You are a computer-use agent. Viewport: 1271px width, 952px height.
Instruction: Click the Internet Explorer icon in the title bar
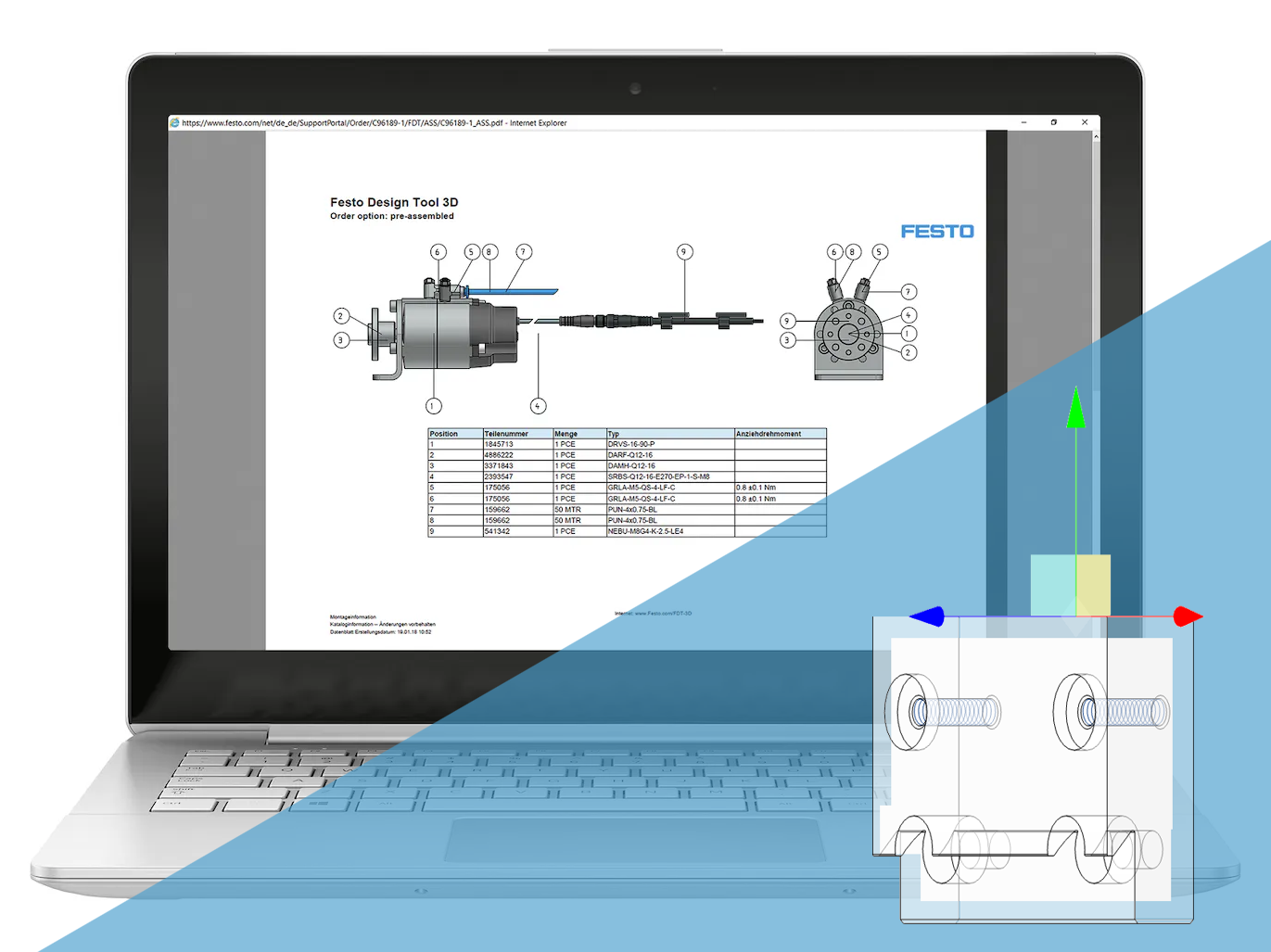173,122
